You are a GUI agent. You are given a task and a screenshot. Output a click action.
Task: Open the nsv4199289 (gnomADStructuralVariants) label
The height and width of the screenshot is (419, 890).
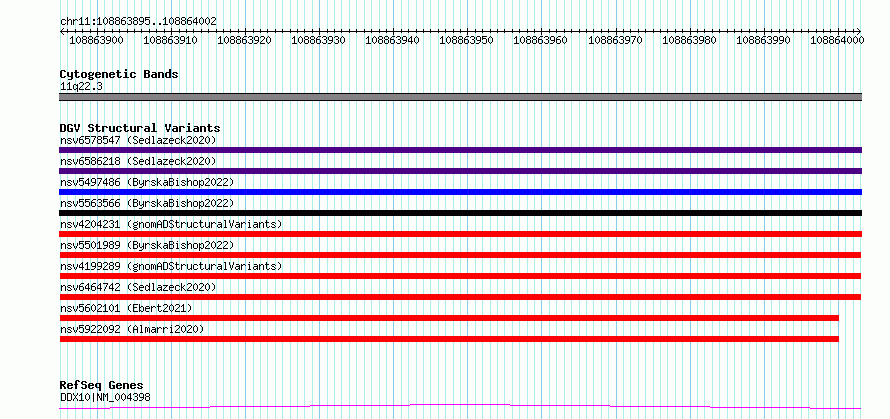tap(171, 266)
